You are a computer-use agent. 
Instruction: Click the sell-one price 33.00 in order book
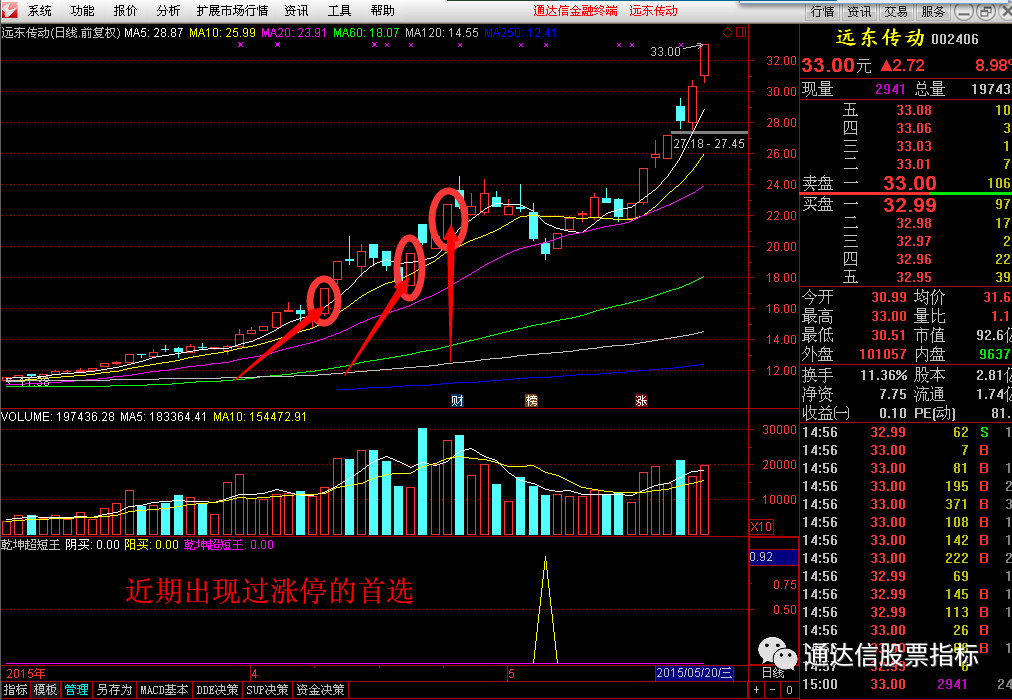(x=910, y=183)
